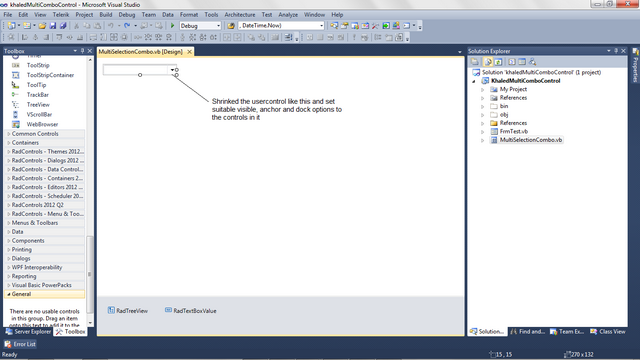Image resolution: width=640 pixels, height=360 pixels.
Task: Click the Save All toolbar icon
Action: click(x=63, y=26)
